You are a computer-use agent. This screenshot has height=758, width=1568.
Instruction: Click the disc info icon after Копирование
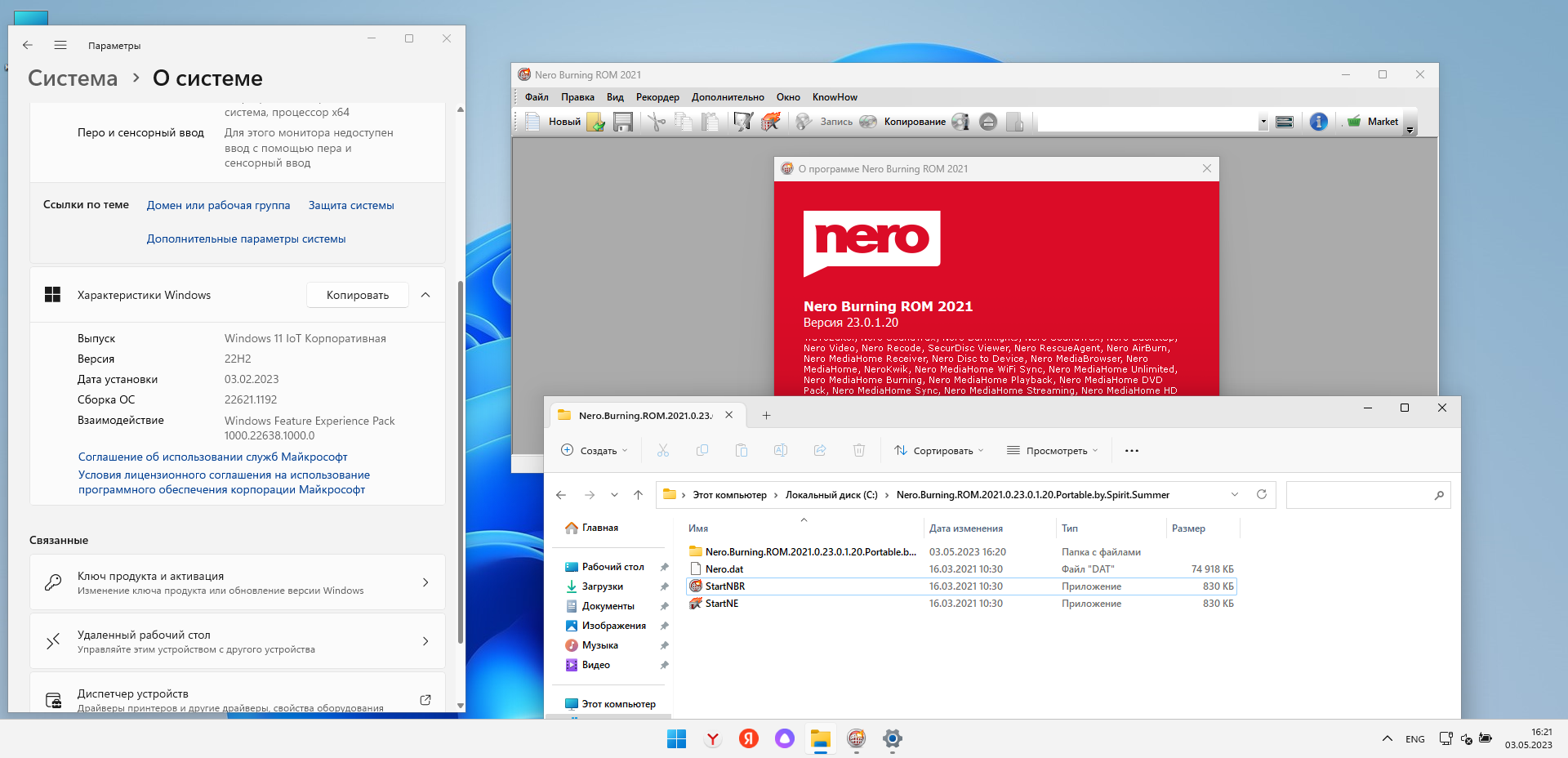[960, 123]
